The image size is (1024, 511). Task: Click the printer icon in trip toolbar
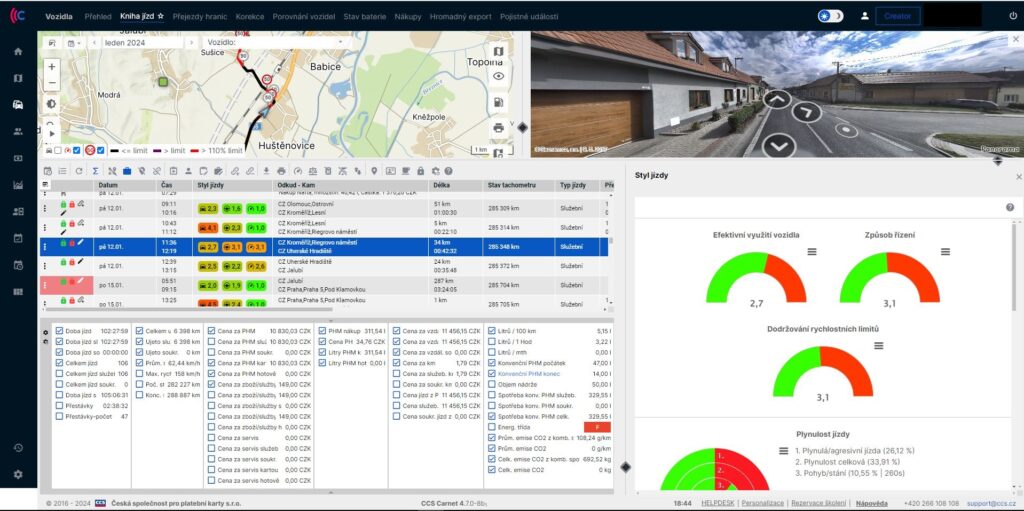coord(281,171)
